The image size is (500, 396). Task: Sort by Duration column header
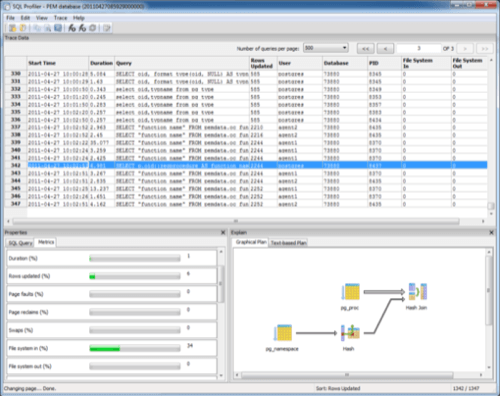[x=102, y=63]
